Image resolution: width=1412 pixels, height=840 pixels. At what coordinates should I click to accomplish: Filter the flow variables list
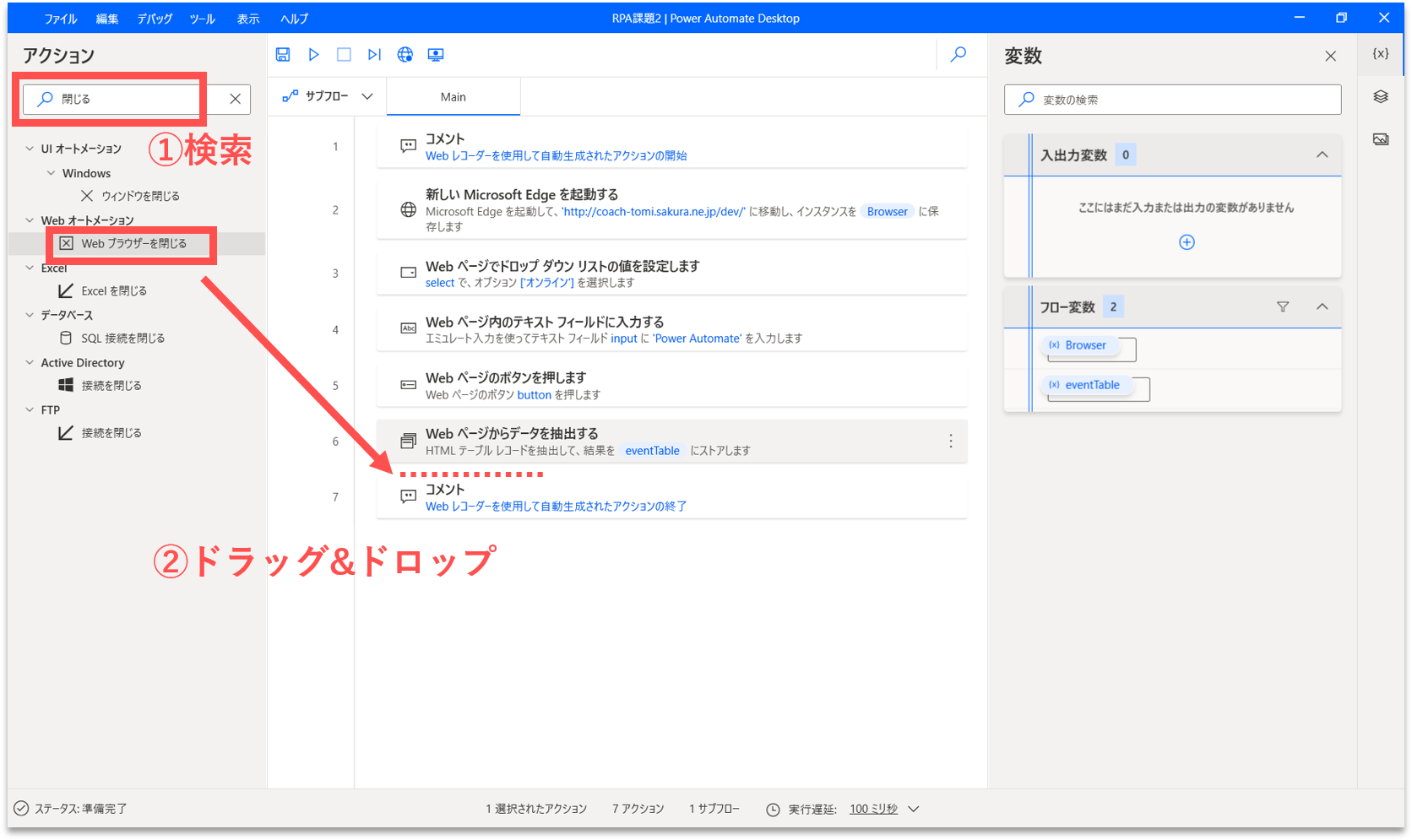point(1283,307)
